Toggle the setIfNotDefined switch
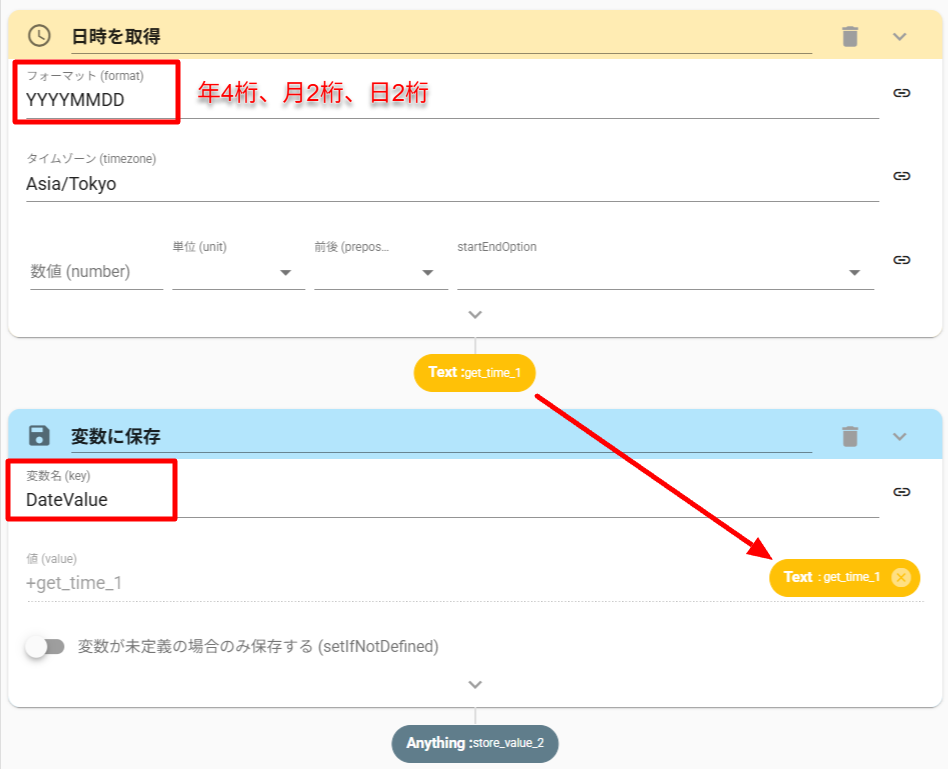 [45, 647]
